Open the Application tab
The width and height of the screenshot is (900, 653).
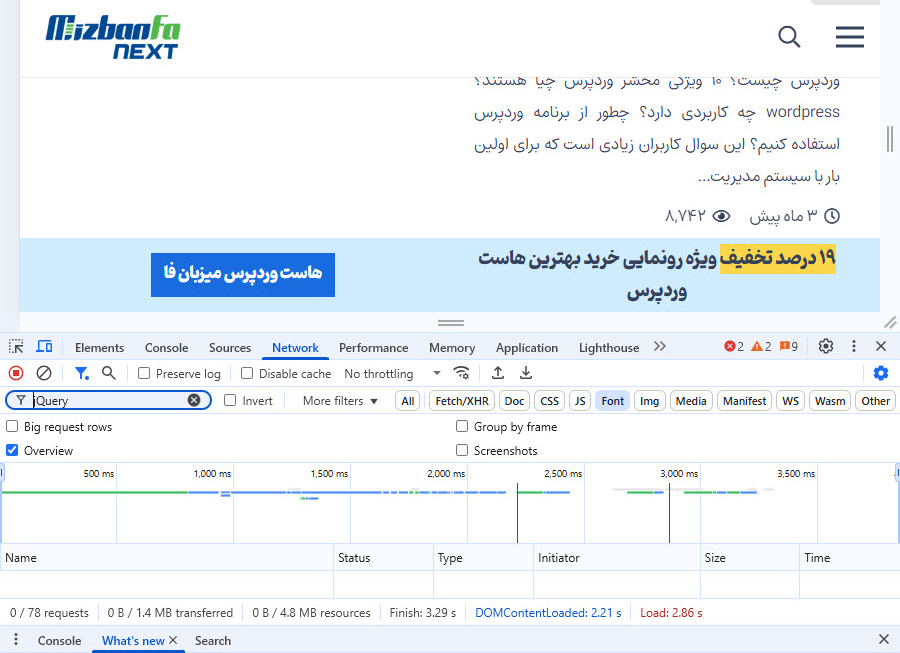527,348
